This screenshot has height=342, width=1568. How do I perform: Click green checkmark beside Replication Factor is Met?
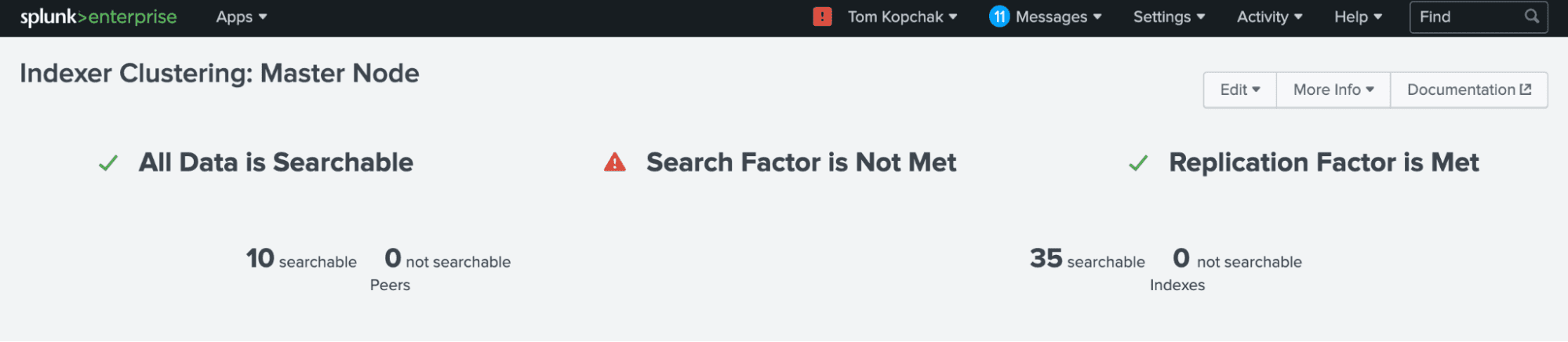[1138, 163]
